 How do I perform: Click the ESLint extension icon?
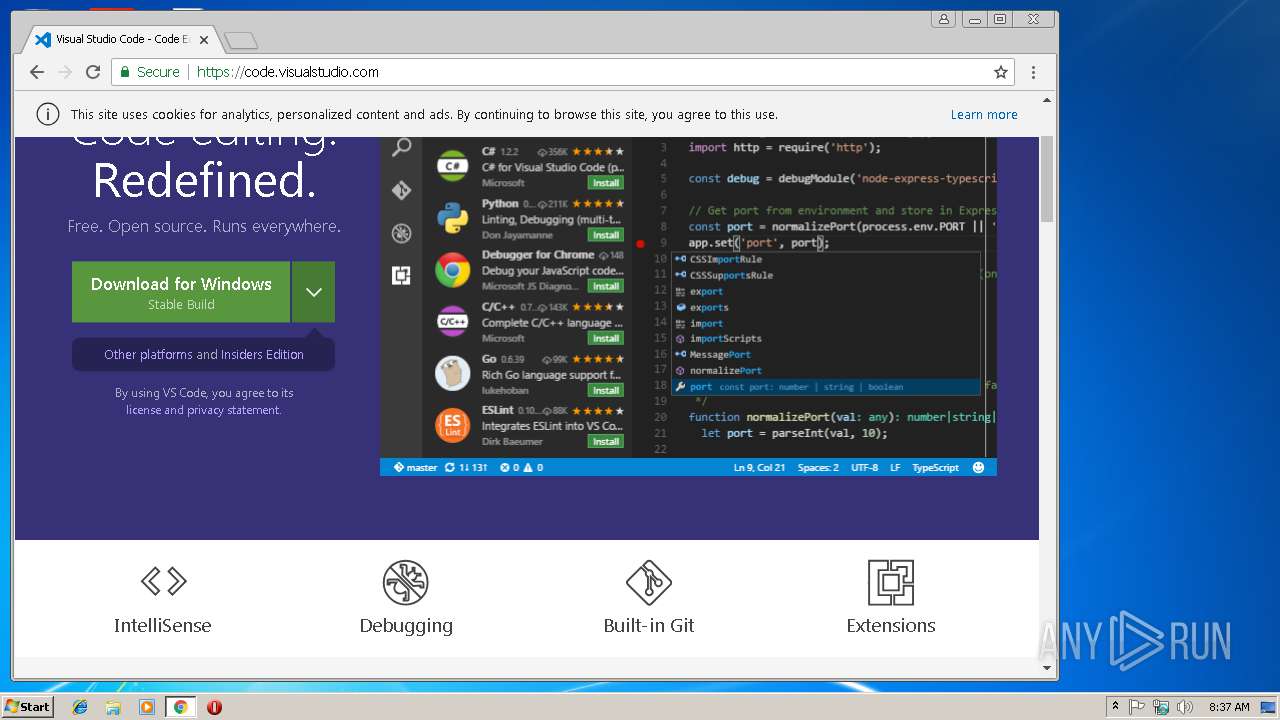pos(453,425)
